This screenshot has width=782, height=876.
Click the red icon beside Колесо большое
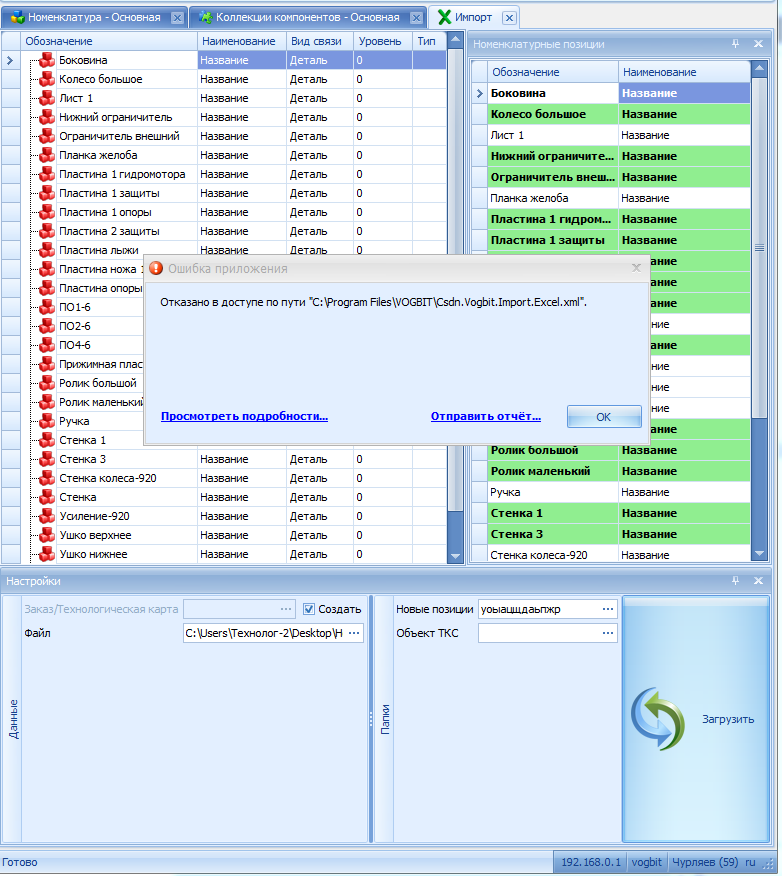point(47,79)
